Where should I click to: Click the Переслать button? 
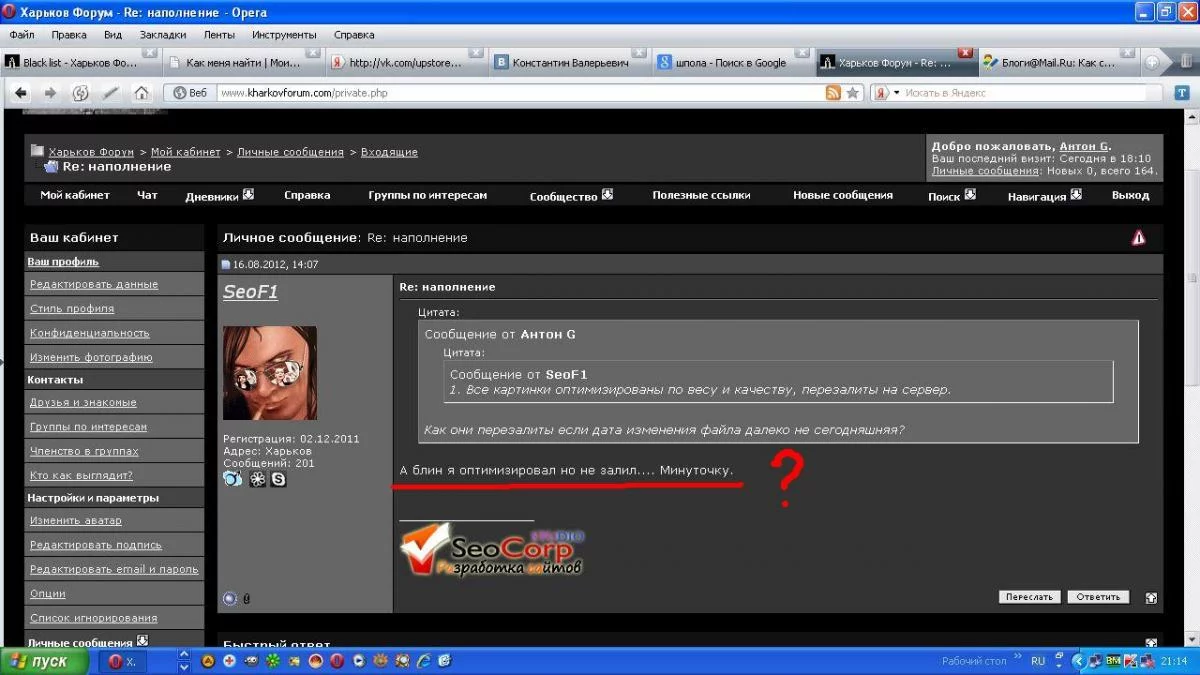tap(1029, 597)
